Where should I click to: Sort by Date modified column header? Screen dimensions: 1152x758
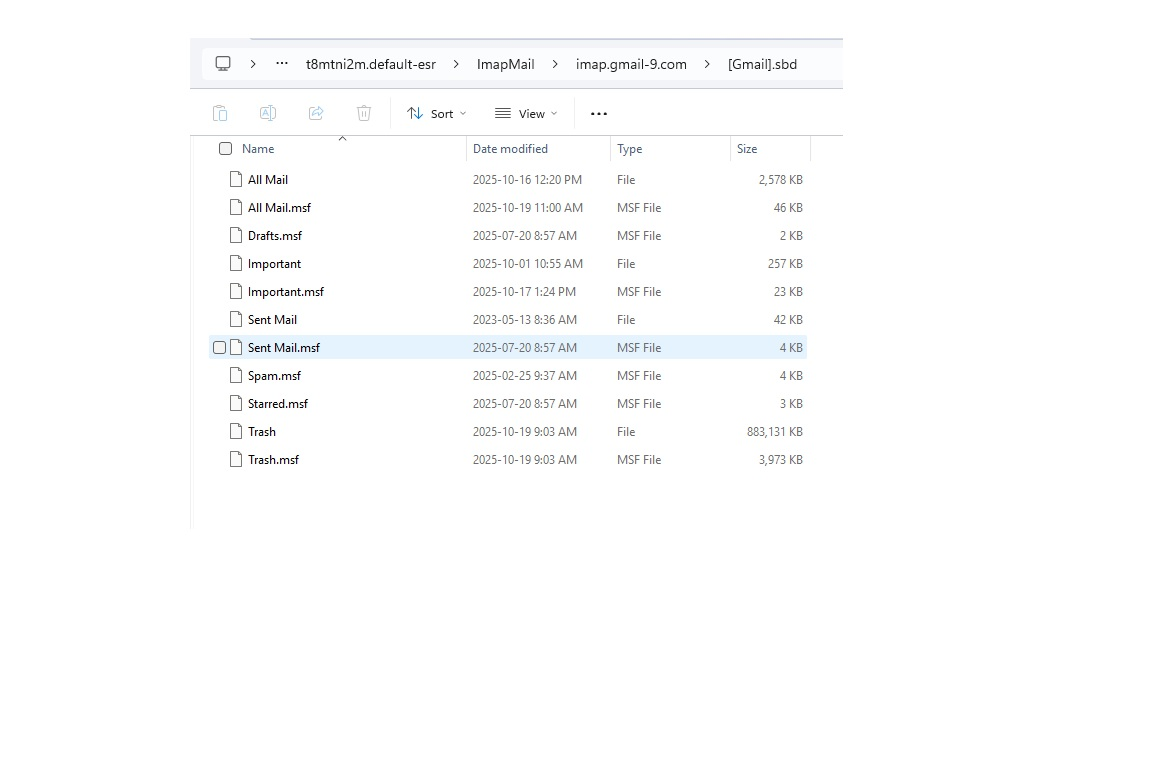coord(510,149)
